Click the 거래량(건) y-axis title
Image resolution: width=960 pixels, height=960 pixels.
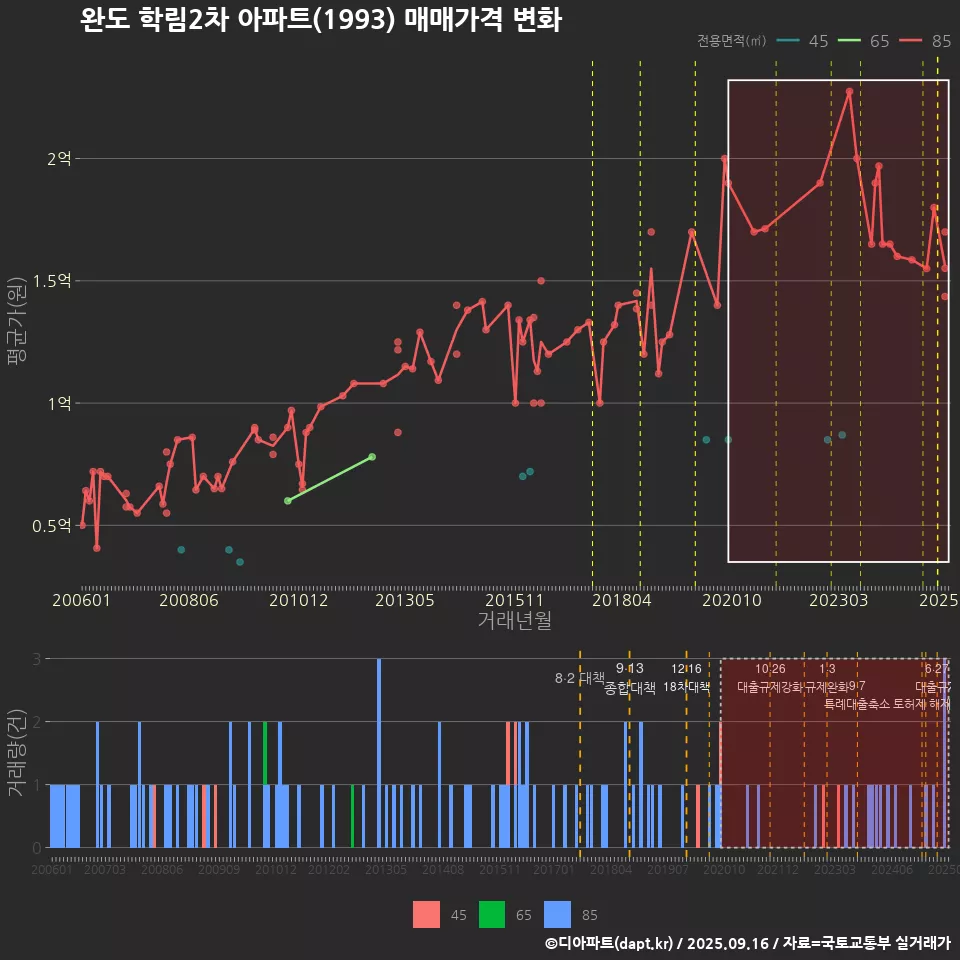[x=16, y=753]
